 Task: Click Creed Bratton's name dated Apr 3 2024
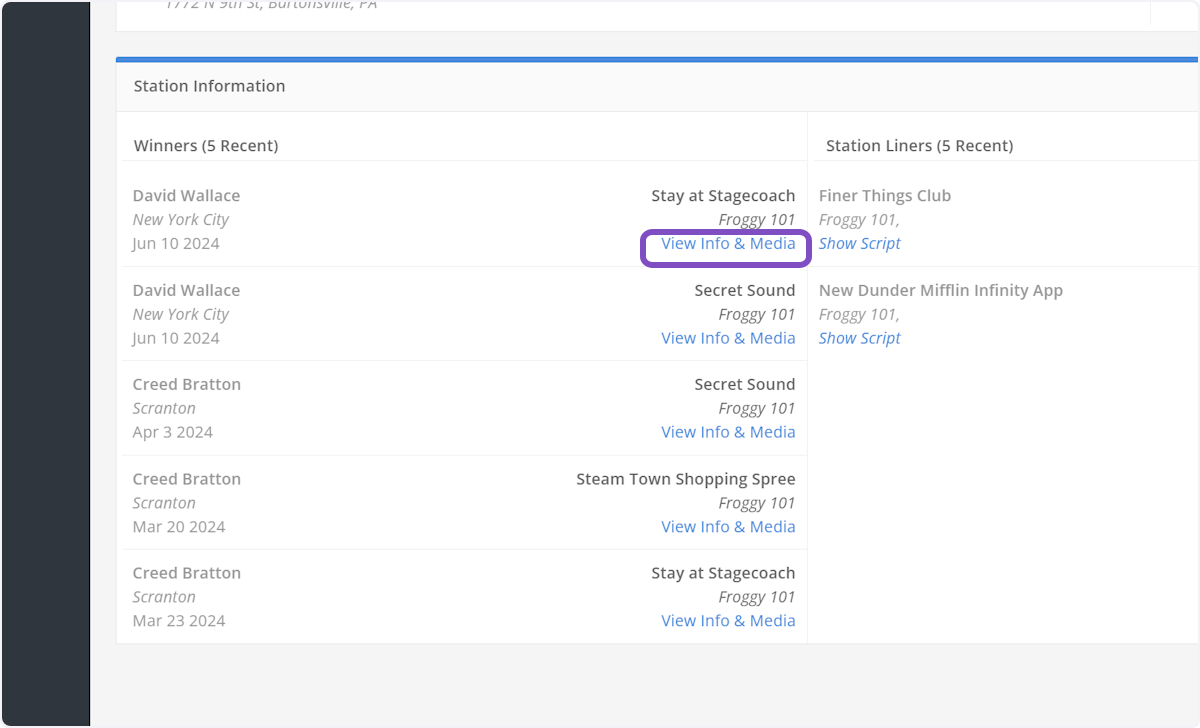[186, 385]
